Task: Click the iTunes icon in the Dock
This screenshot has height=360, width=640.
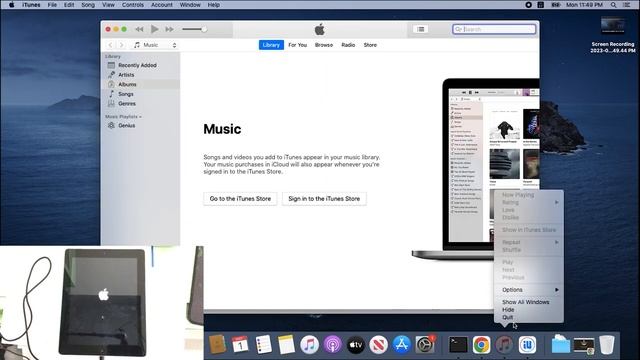Action: (x=504, y=344)
